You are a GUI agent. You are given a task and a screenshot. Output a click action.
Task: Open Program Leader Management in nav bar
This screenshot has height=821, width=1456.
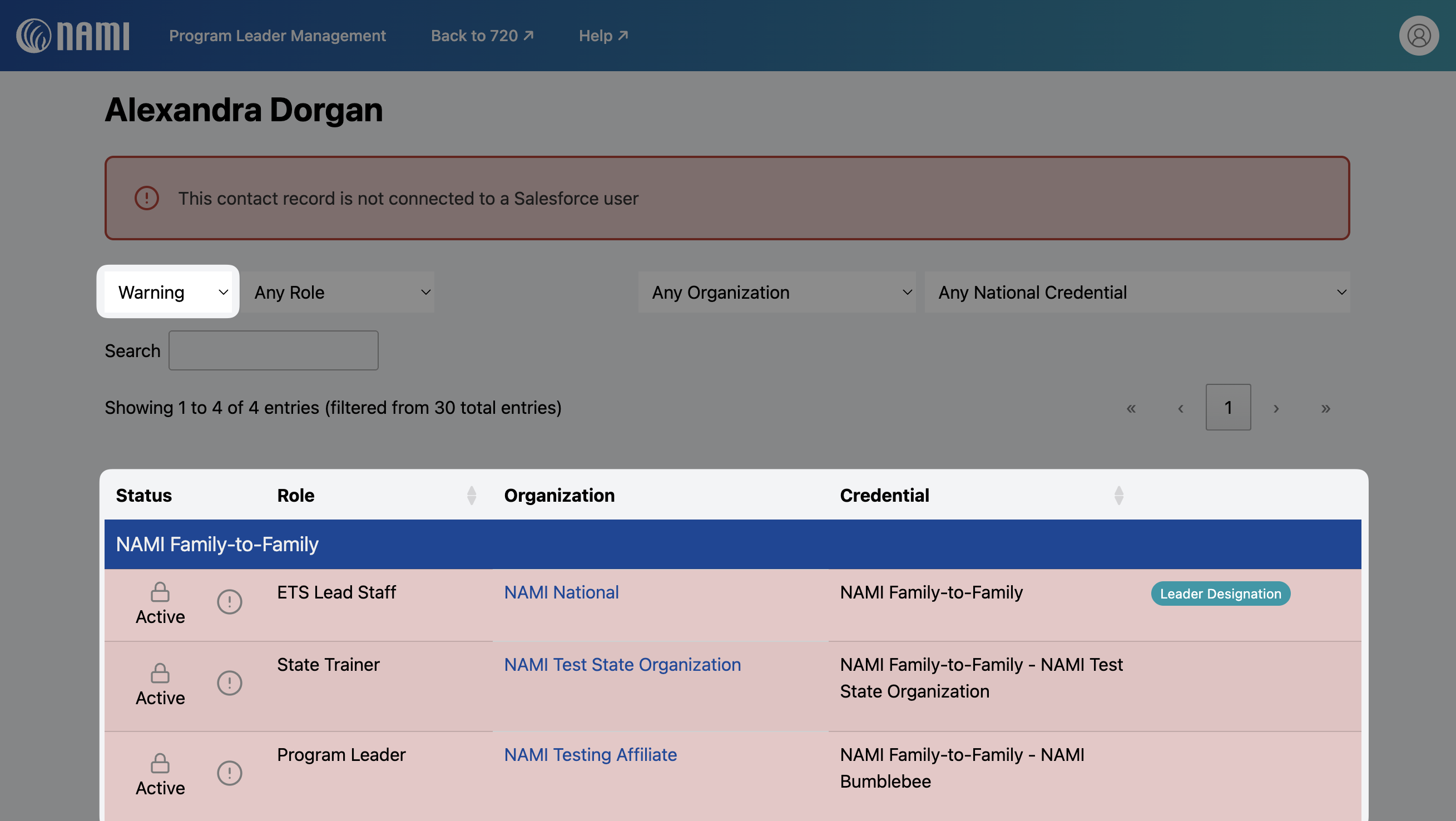coord(277,36)
